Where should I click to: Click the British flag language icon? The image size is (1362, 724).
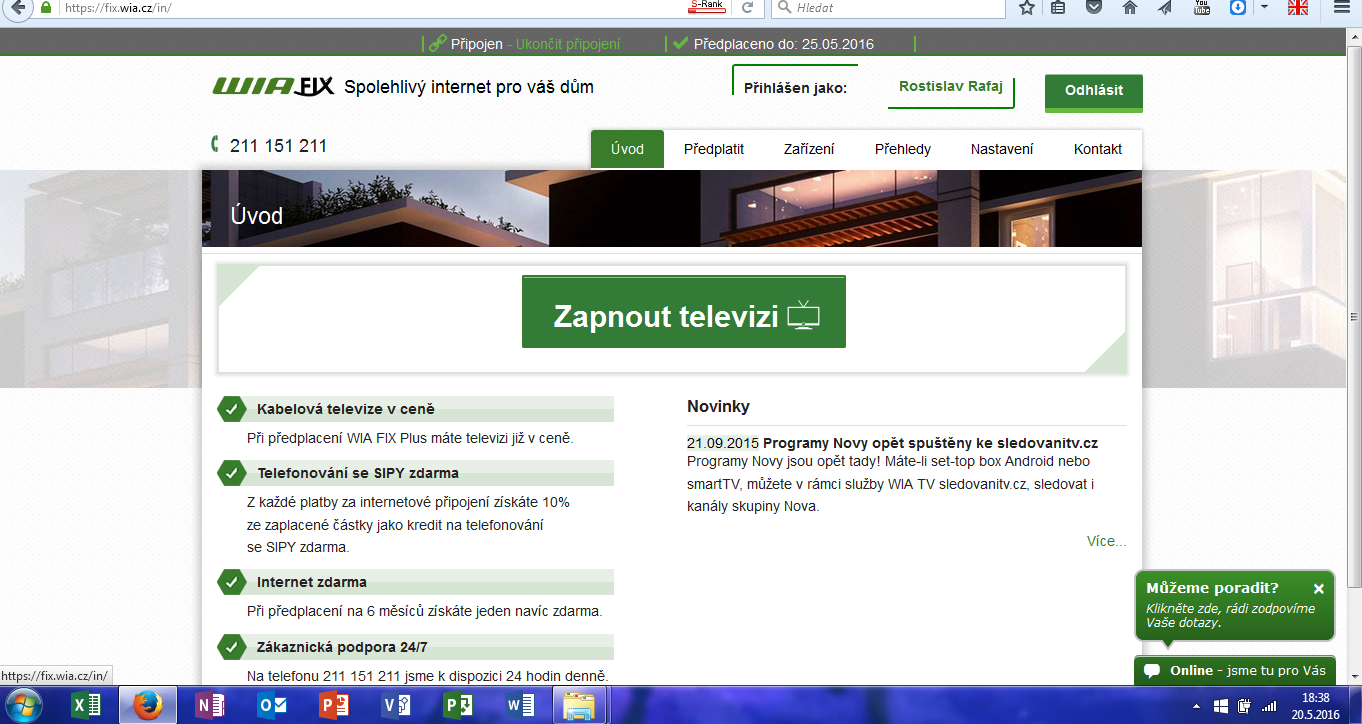tap(1298, 8)
